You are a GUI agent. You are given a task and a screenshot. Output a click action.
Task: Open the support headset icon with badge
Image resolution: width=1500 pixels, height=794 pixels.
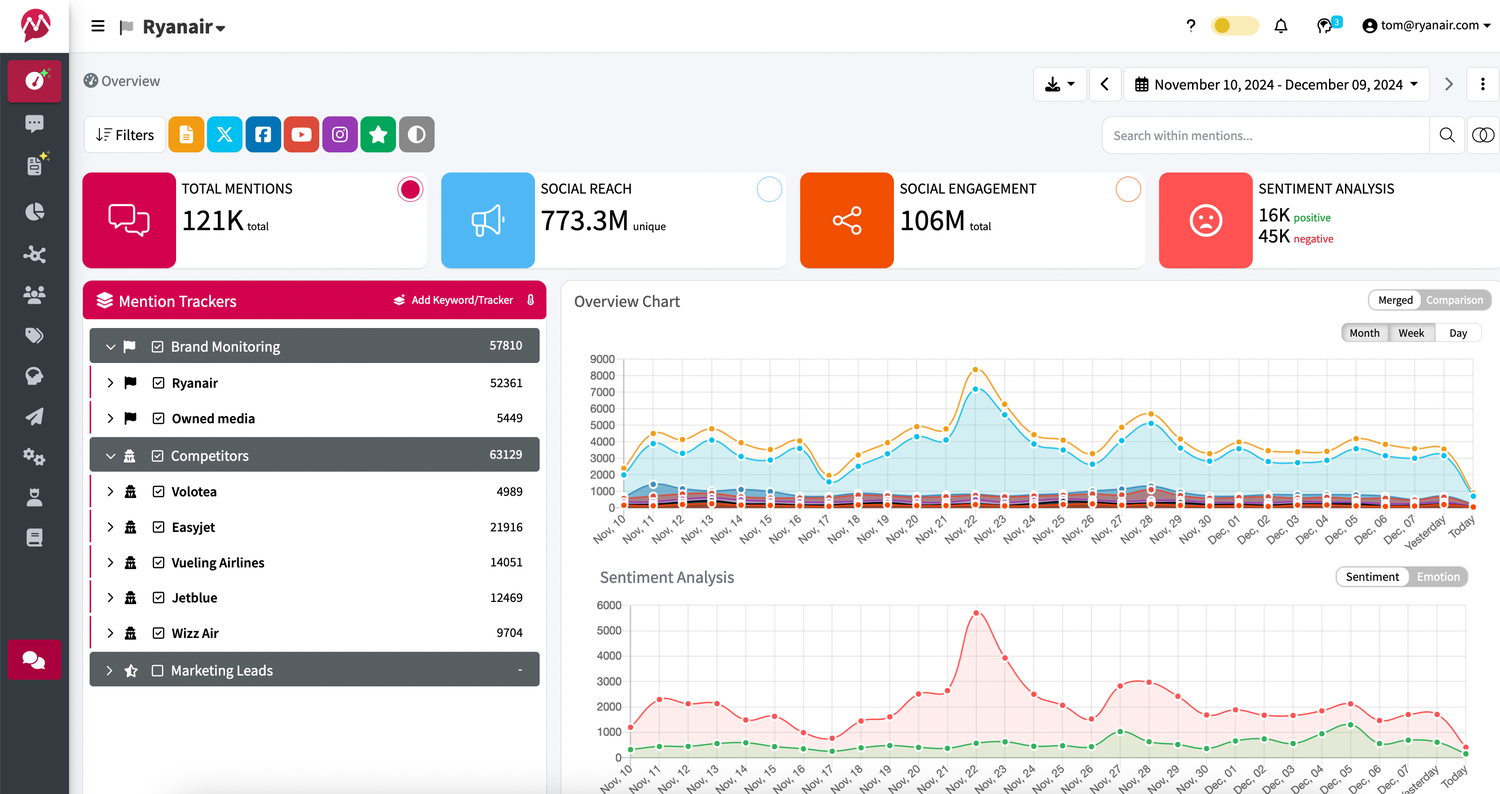coord(1326,26)
